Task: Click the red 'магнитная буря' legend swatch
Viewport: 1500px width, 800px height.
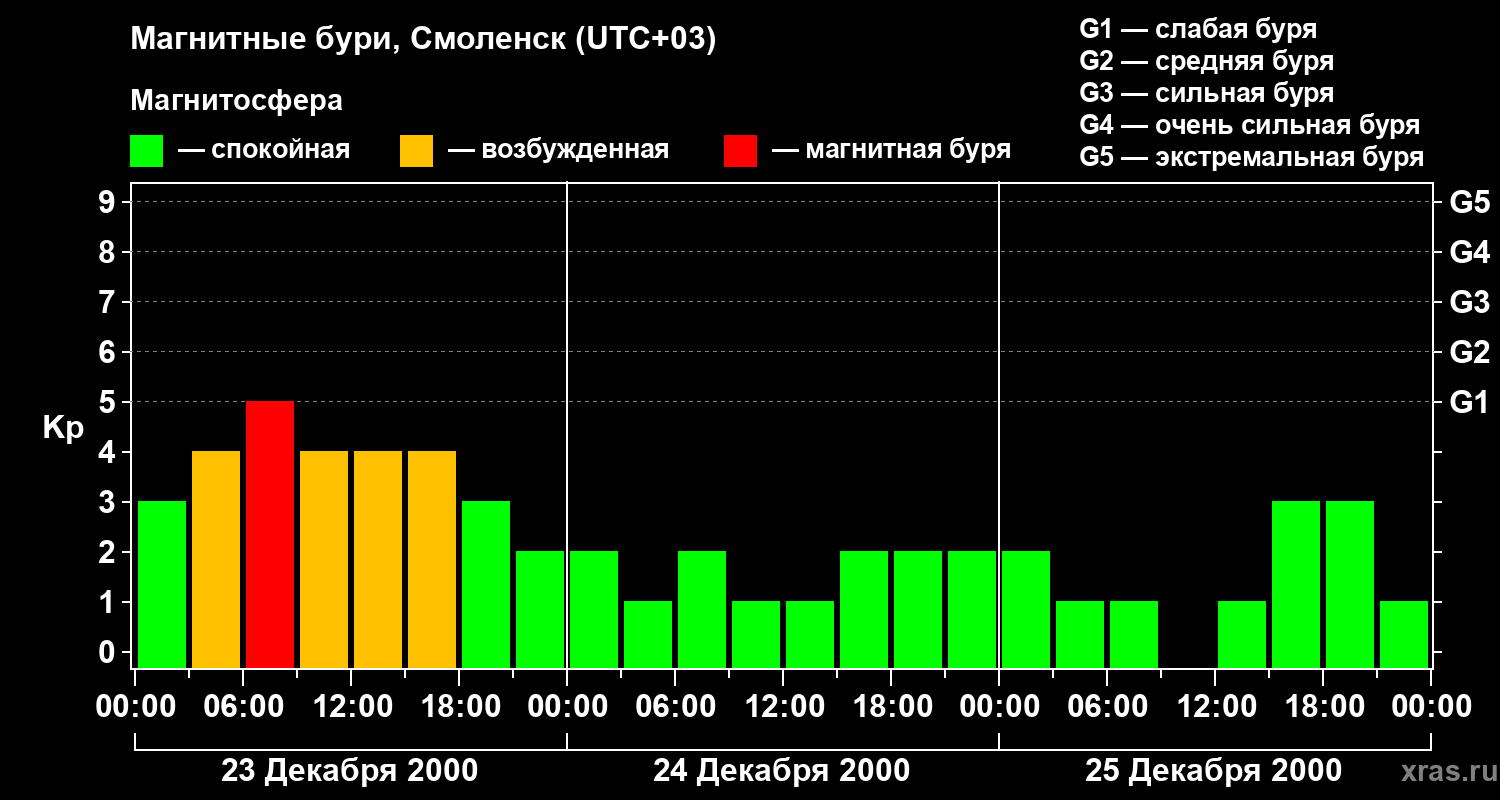Action: [740, 151]
